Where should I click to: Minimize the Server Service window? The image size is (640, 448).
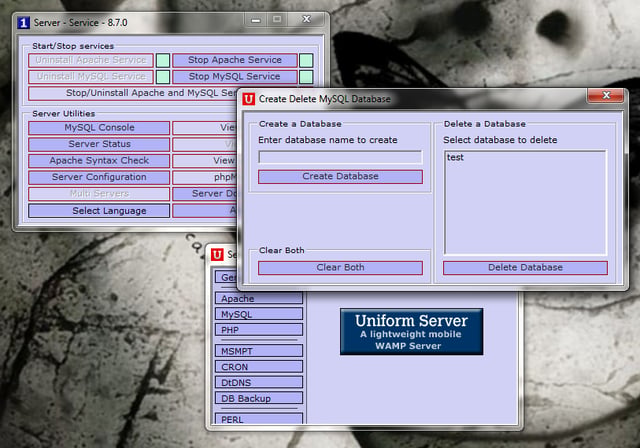pos(256,20)
